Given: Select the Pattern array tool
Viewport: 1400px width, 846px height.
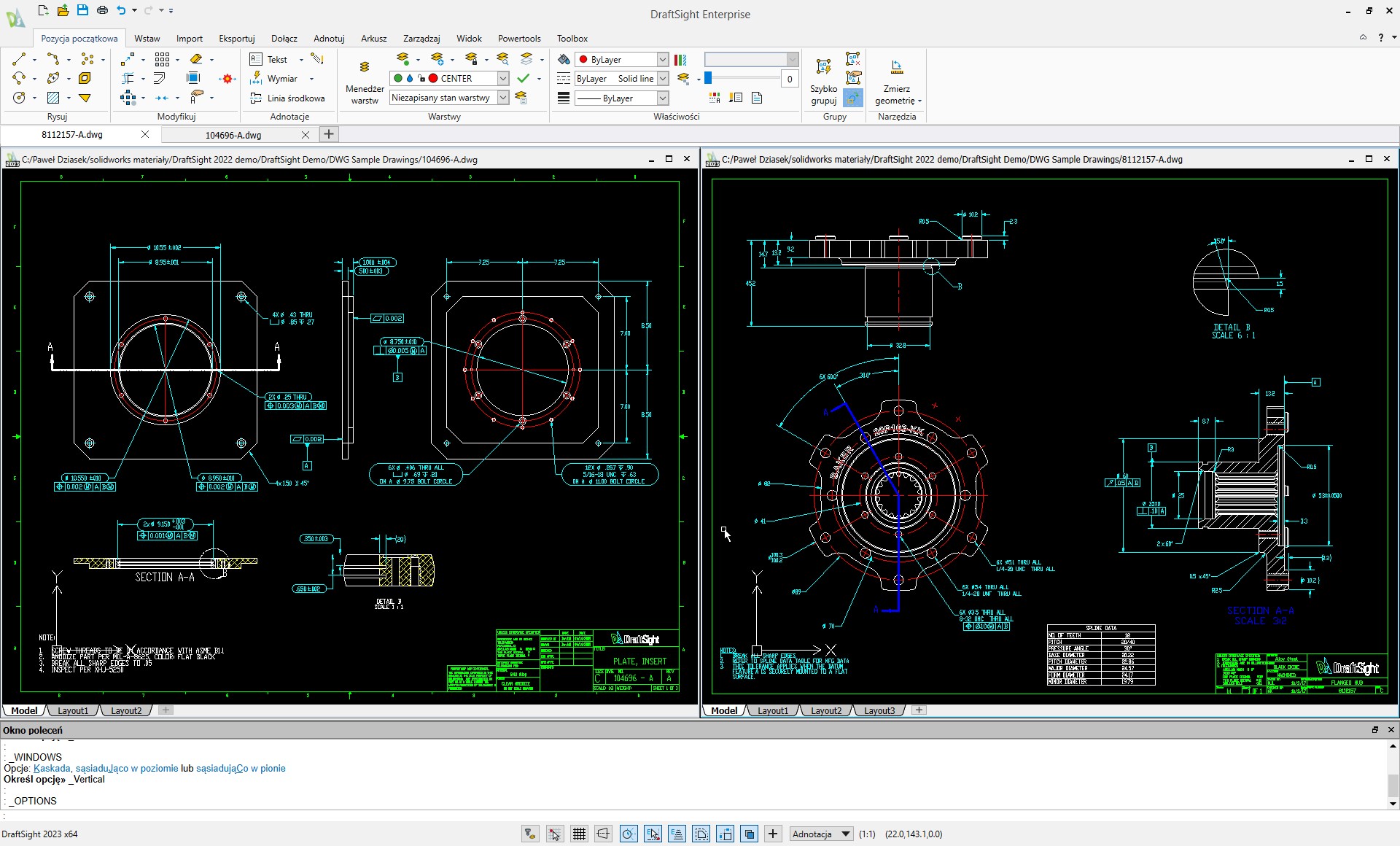Looking at the screenshot, I should coord(162,59).
